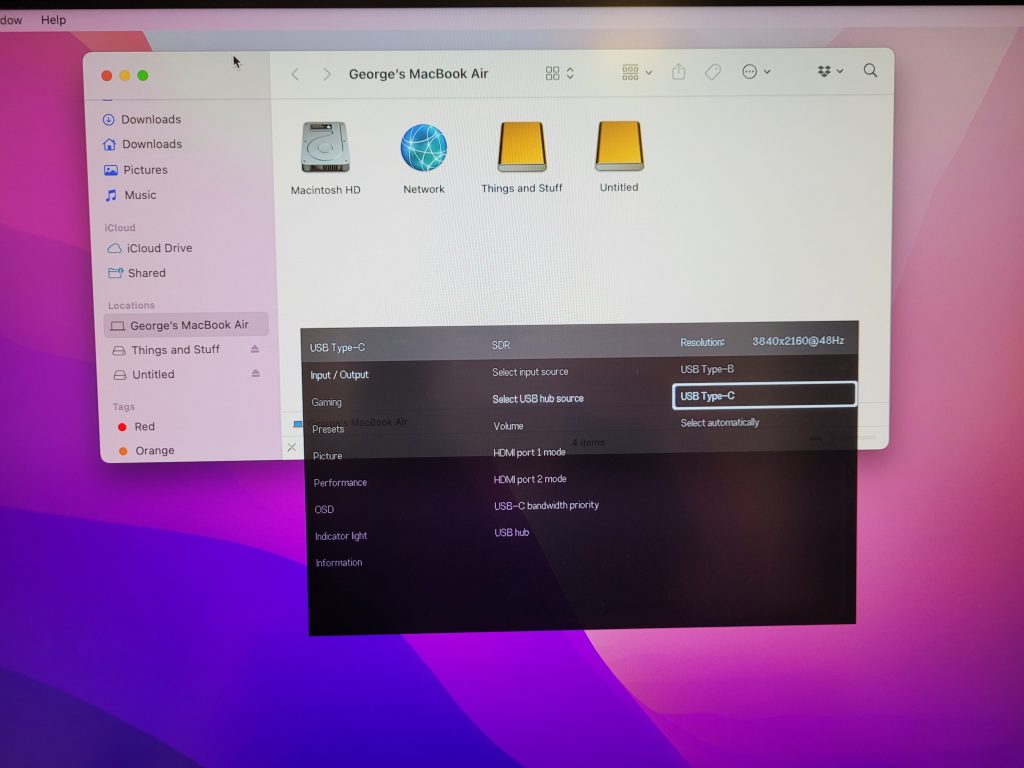Select the Macintosh HD drive icon
The width and height of the screenshot is (1024, 768).
point(325,147)
